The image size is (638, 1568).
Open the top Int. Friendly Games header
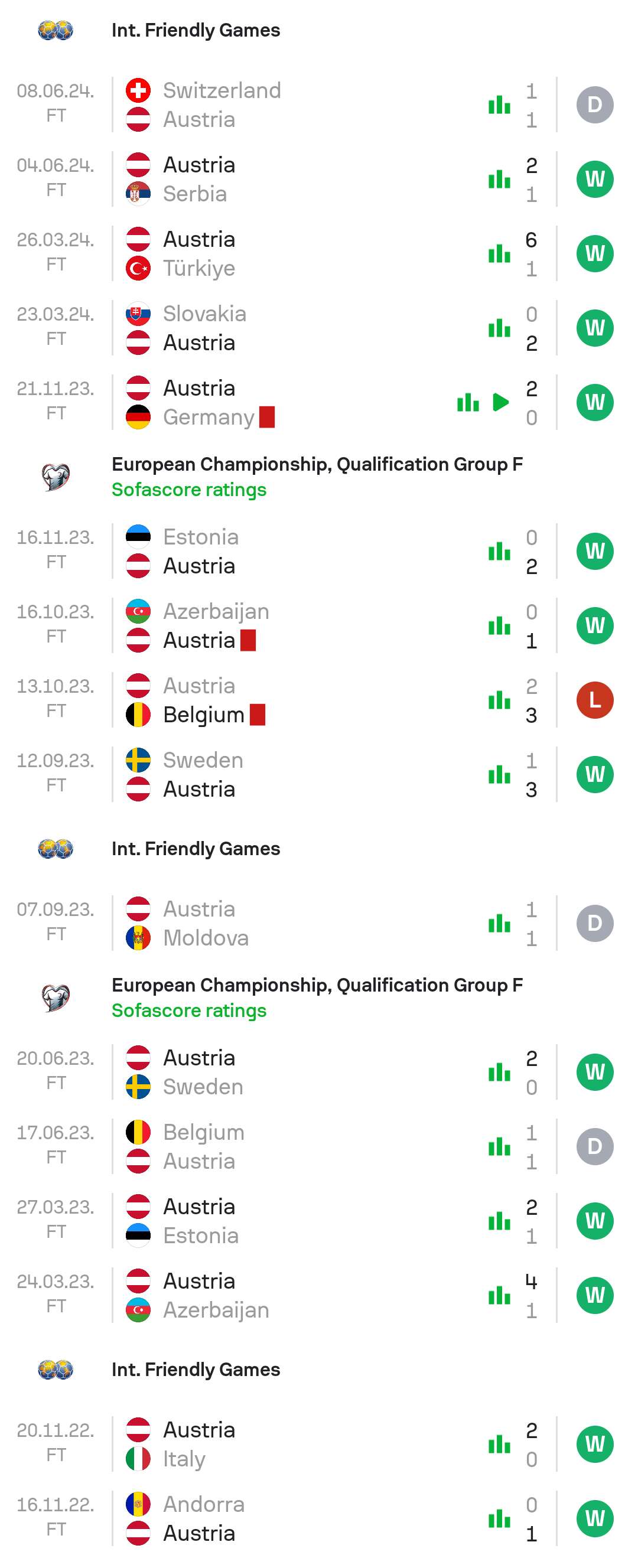click(x=196, y=31)
